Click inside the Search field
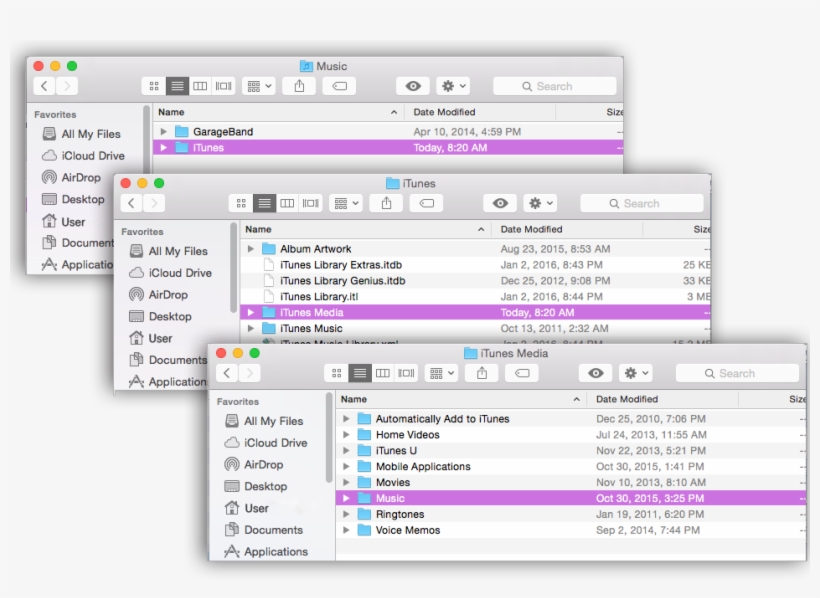The width and height of the screenshot is (820, 598). [x=737, y=372]
